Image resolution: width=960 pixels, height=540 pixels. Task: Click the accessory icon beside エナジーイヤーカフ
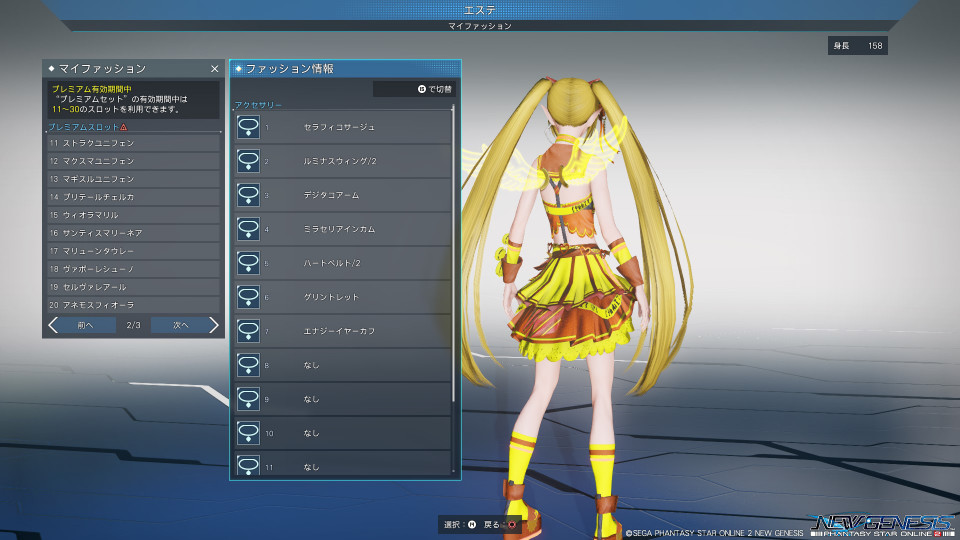pos(248,331)
